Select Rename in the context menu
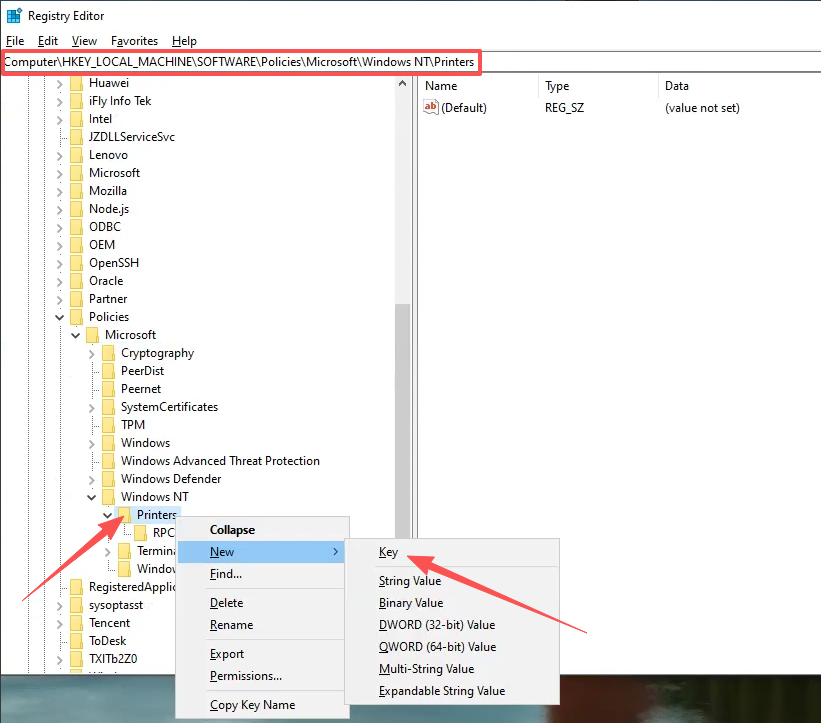Screen dimensions: 821x723 pos(262,625)
